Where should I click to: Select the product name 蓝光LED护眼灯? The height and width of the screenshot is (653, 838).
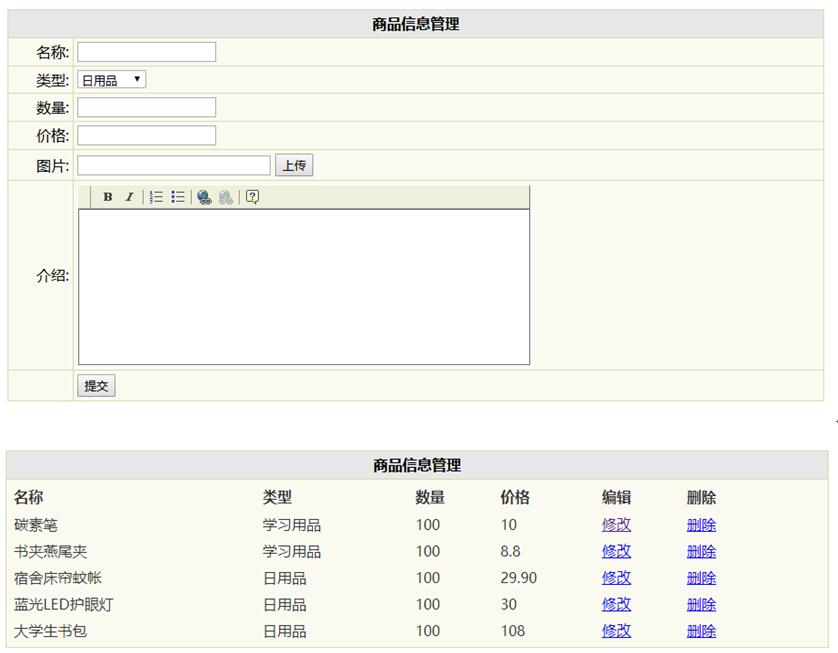coord(64,604)
